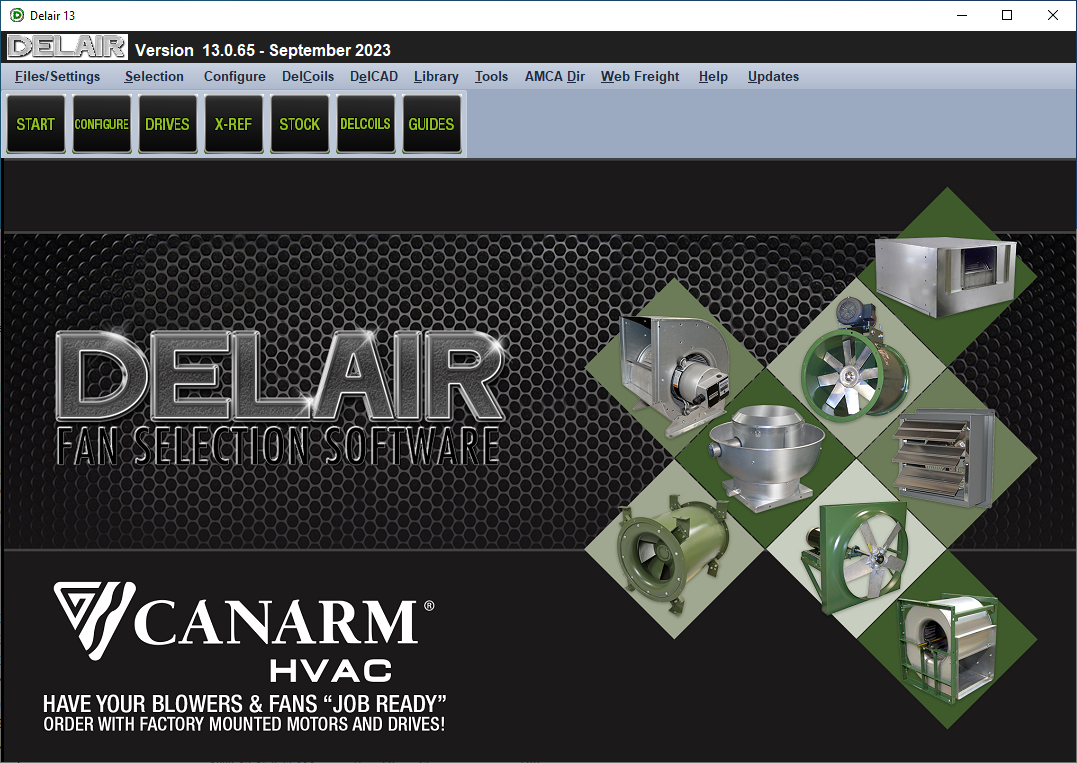
Task: Click the version 13.0.65 September 2023 text
Action: point(263,50)
